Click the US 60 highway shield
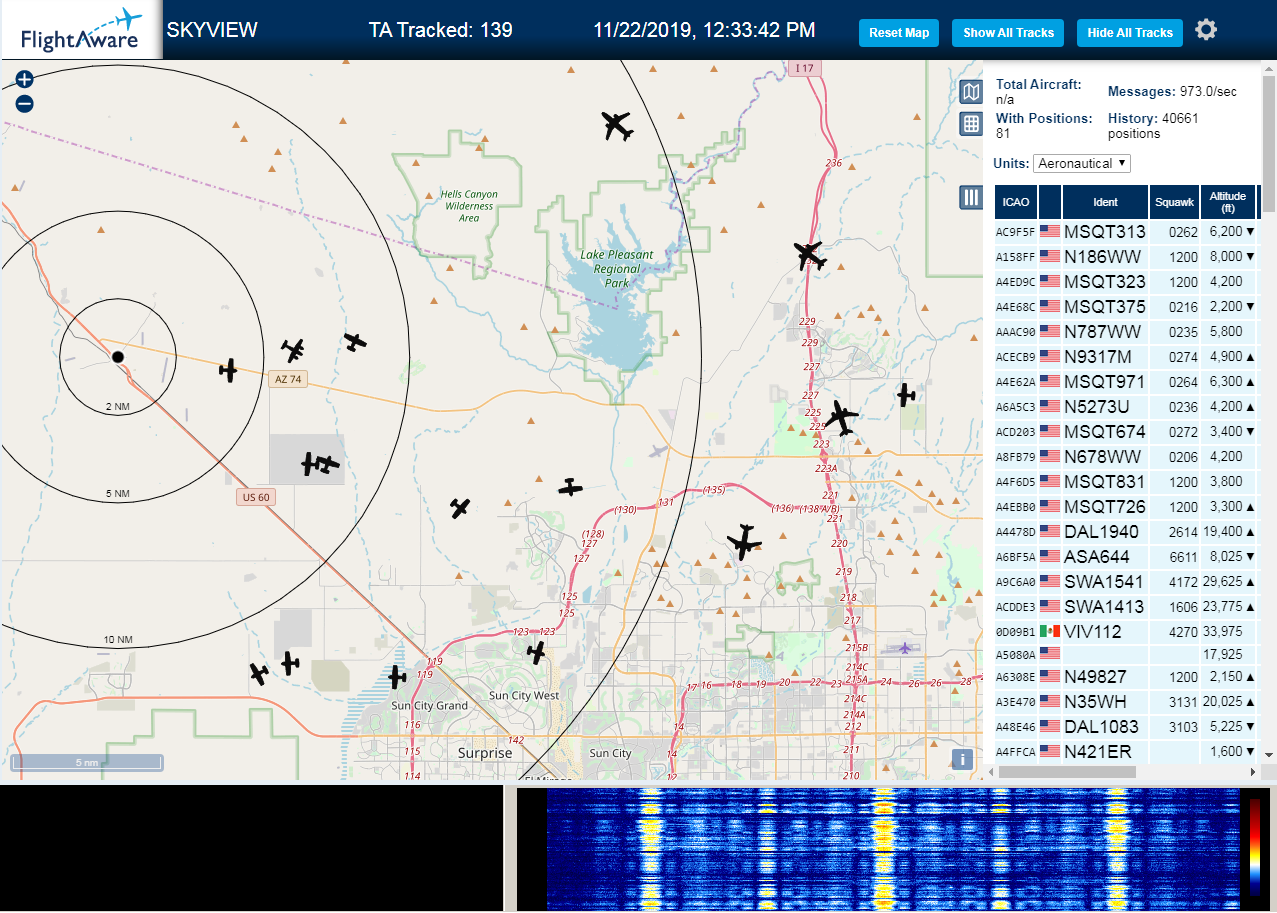The width and height of the screenshot is (1277, 913). pyautogui.click(x=257, y=497)
